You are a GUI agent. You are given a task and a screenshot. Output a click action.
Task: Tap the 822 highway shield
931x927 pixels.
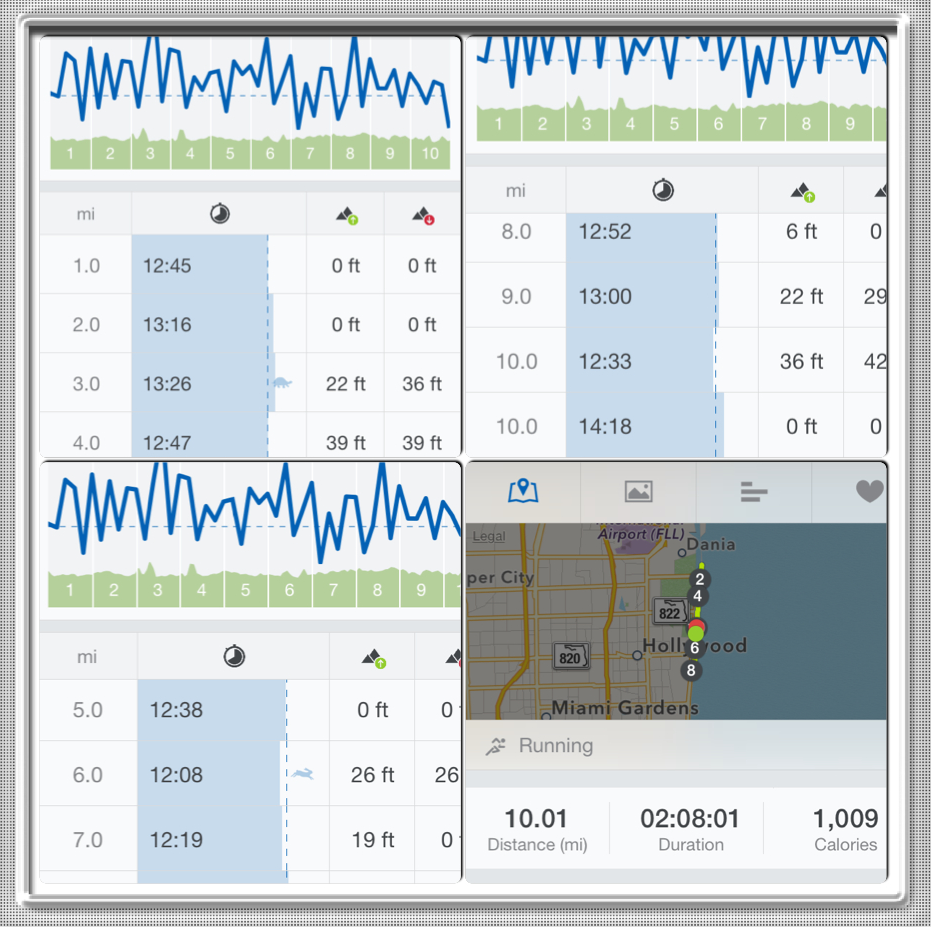click(669, 612)
